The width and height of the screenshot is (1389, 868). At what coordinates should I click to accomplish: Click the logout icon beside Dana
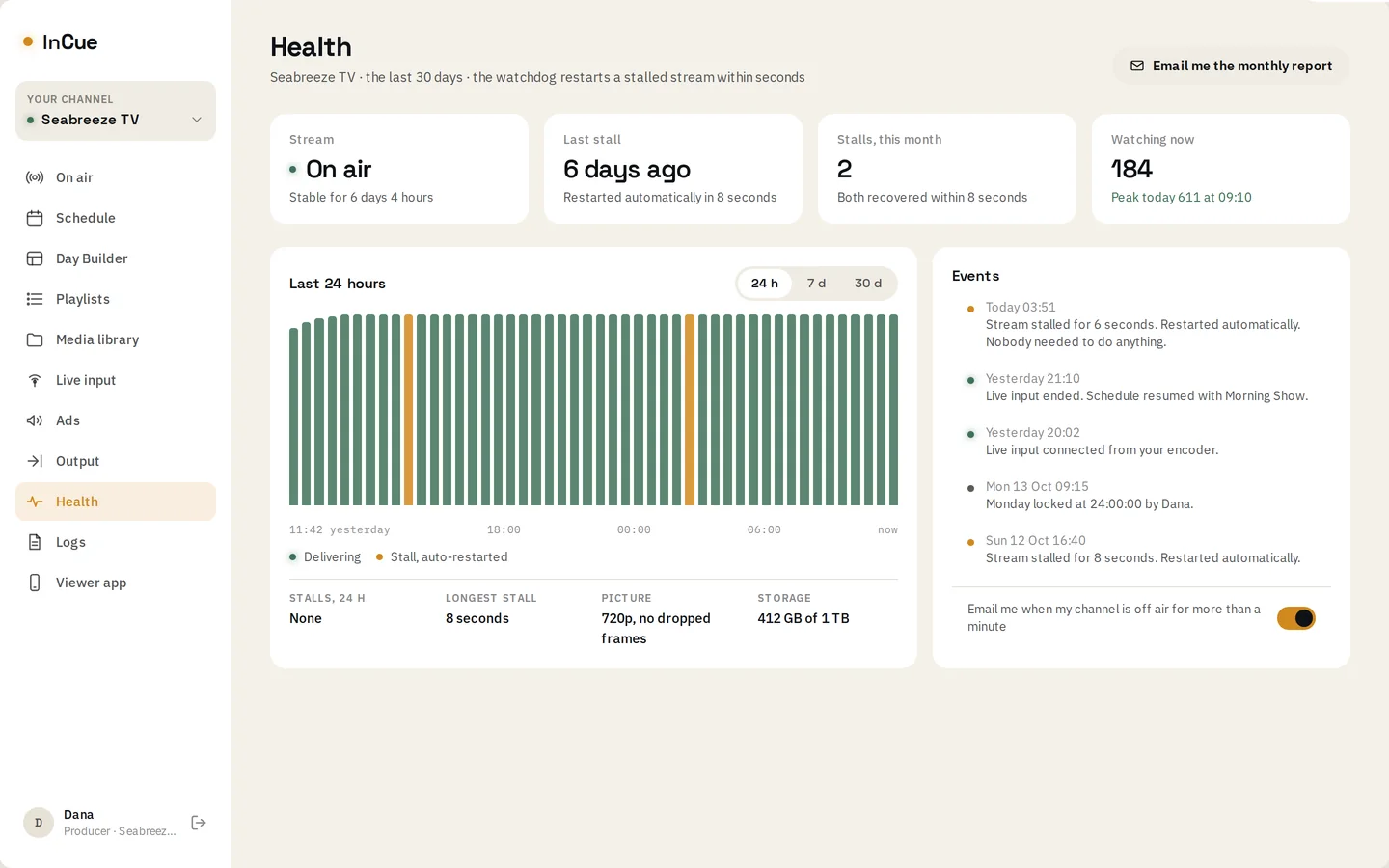click(199, 823)
